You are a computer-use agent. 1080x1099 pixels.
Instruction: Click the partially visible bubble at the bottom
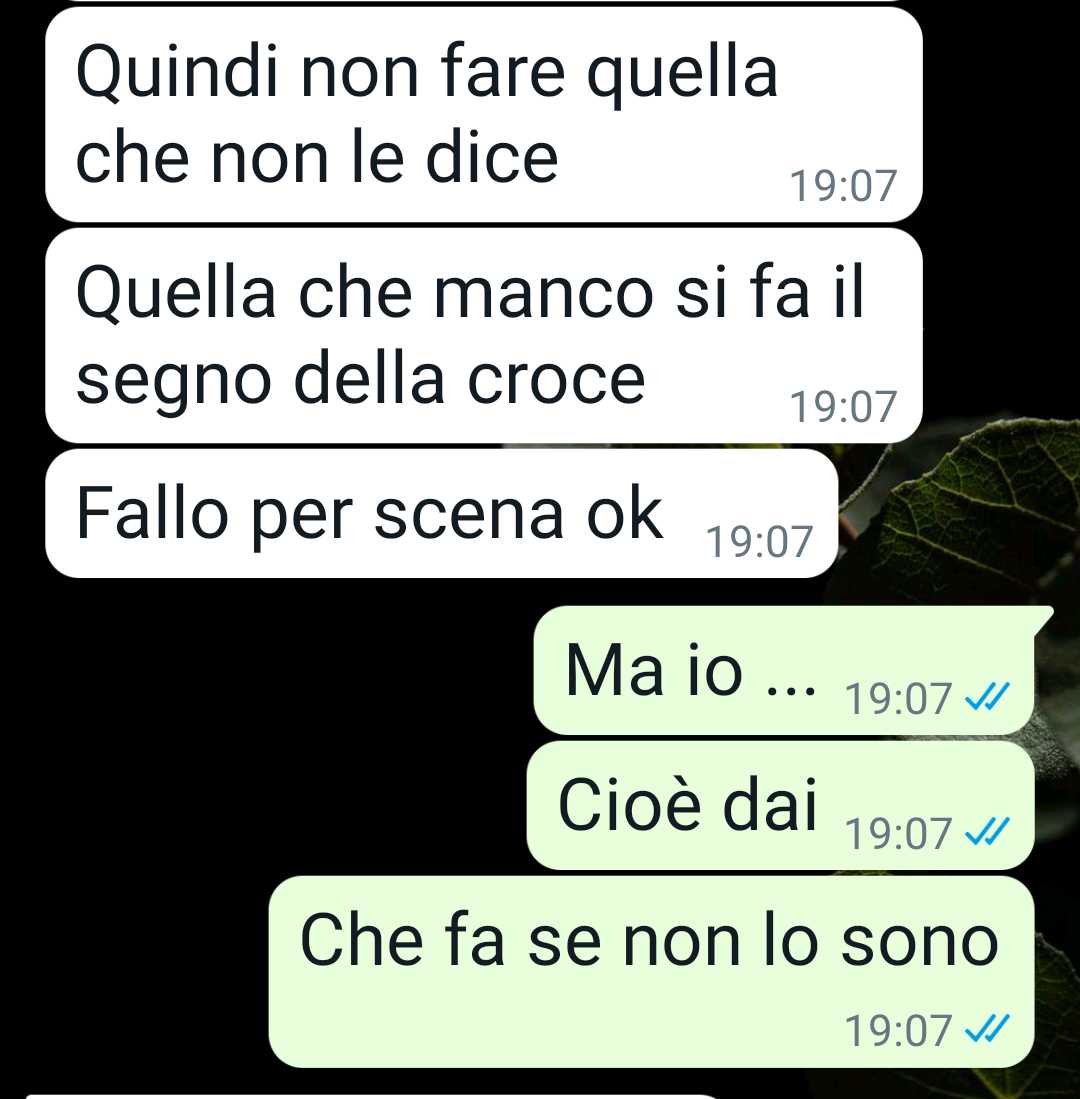[371, 1095]
